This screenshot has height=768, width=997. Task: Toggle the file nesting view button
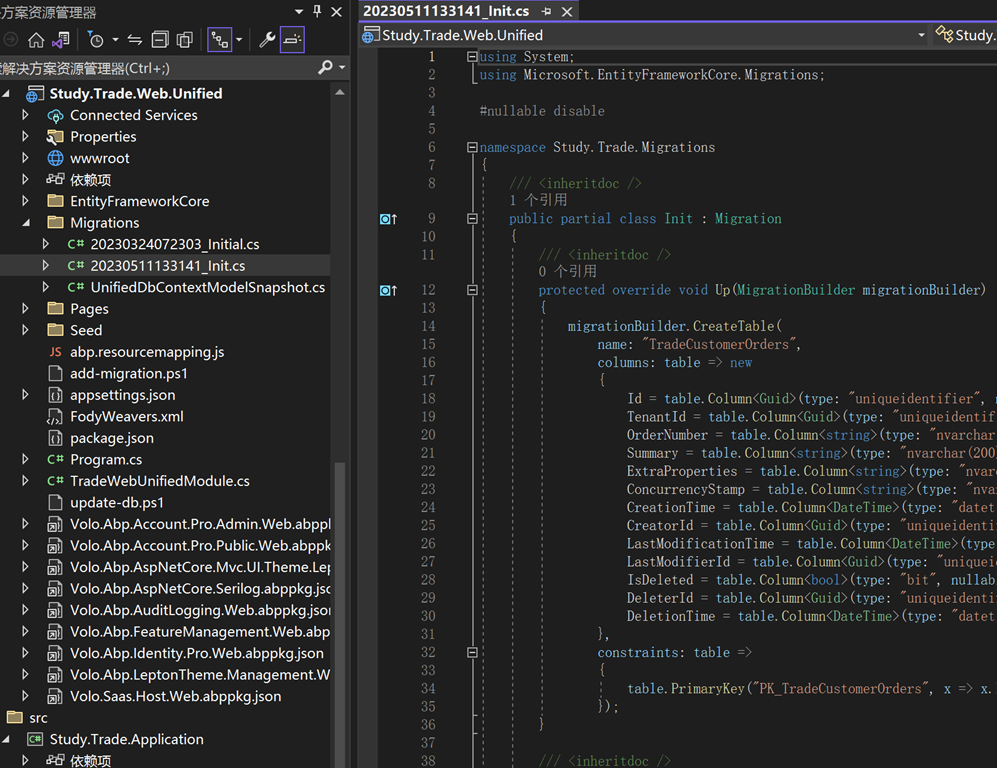point(219,40)
